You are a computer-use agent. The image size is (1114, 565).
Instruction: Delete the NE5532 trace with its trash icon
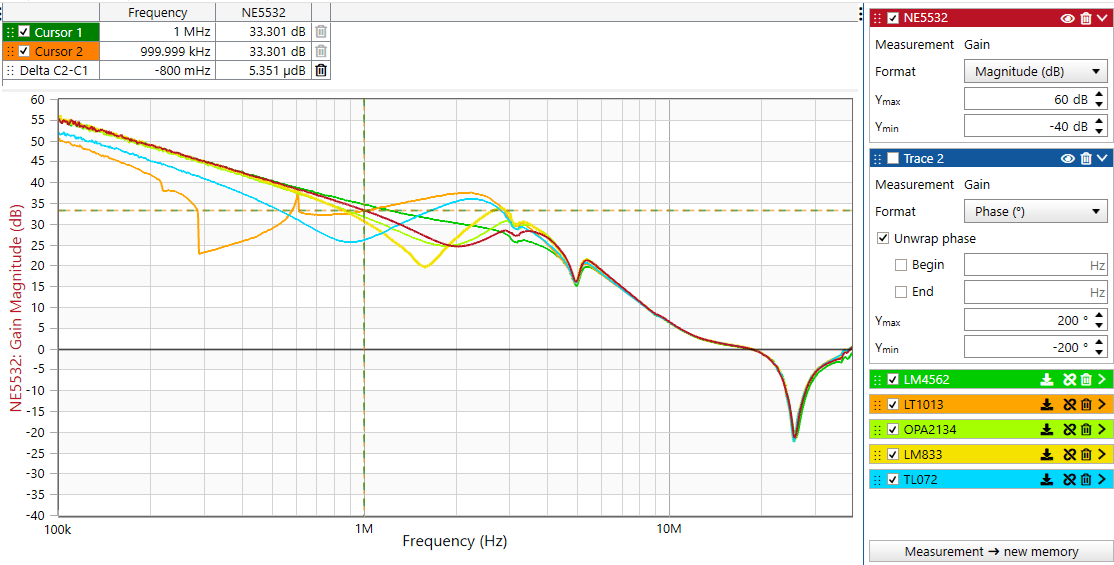[1086, 18]
